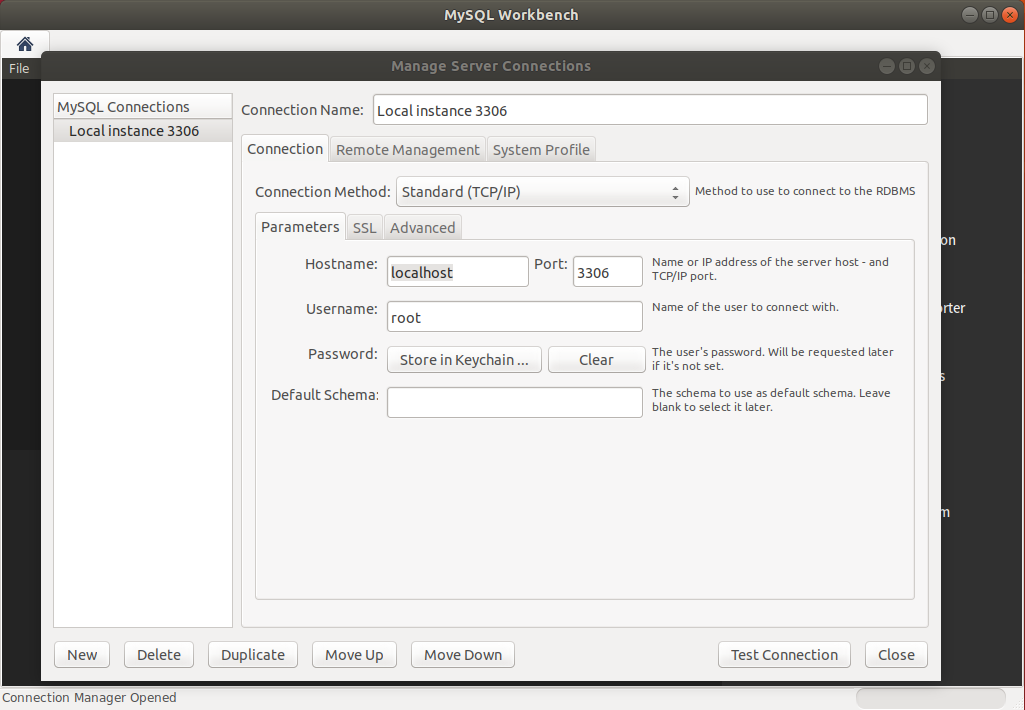Clear the stored password
1025x710 pixels.
click(596, 360)
